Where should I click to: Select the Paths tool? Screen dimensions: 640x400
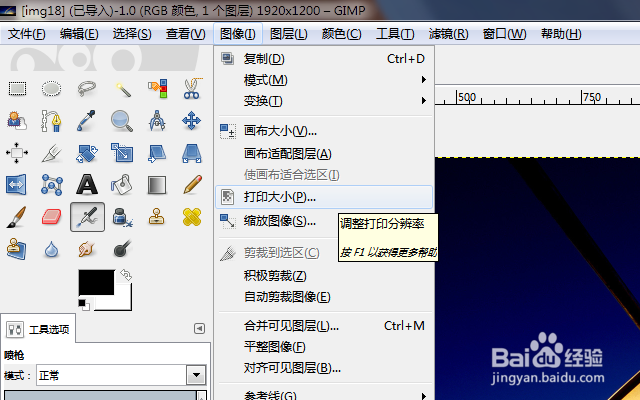click(51, 121)
